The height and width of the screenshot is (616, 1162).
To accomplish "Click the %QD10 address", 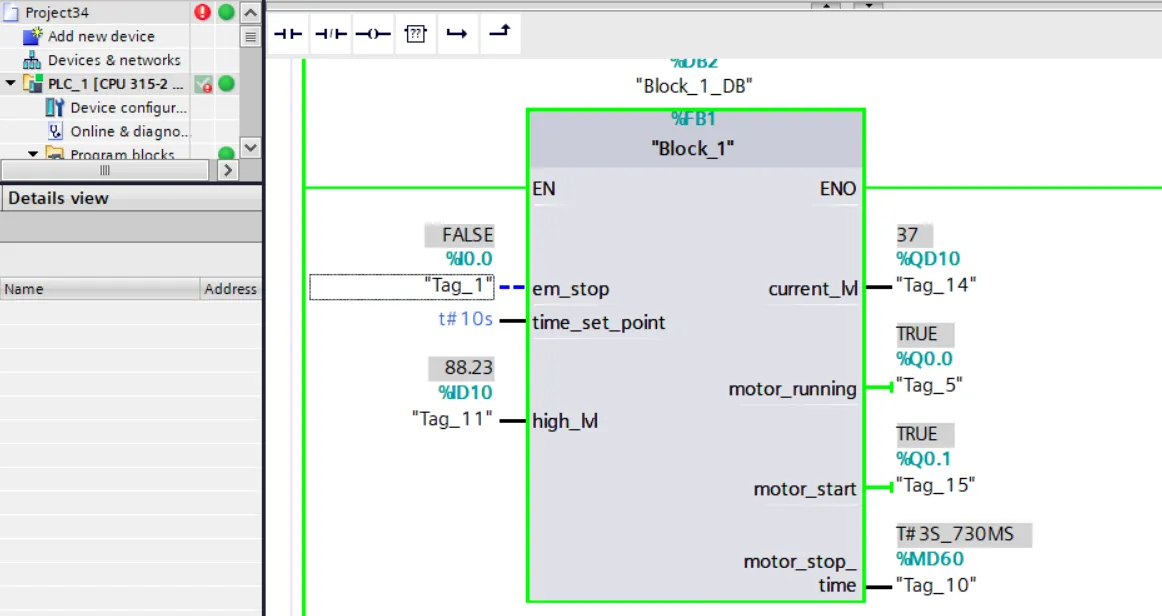I will (x=928, y=259).
